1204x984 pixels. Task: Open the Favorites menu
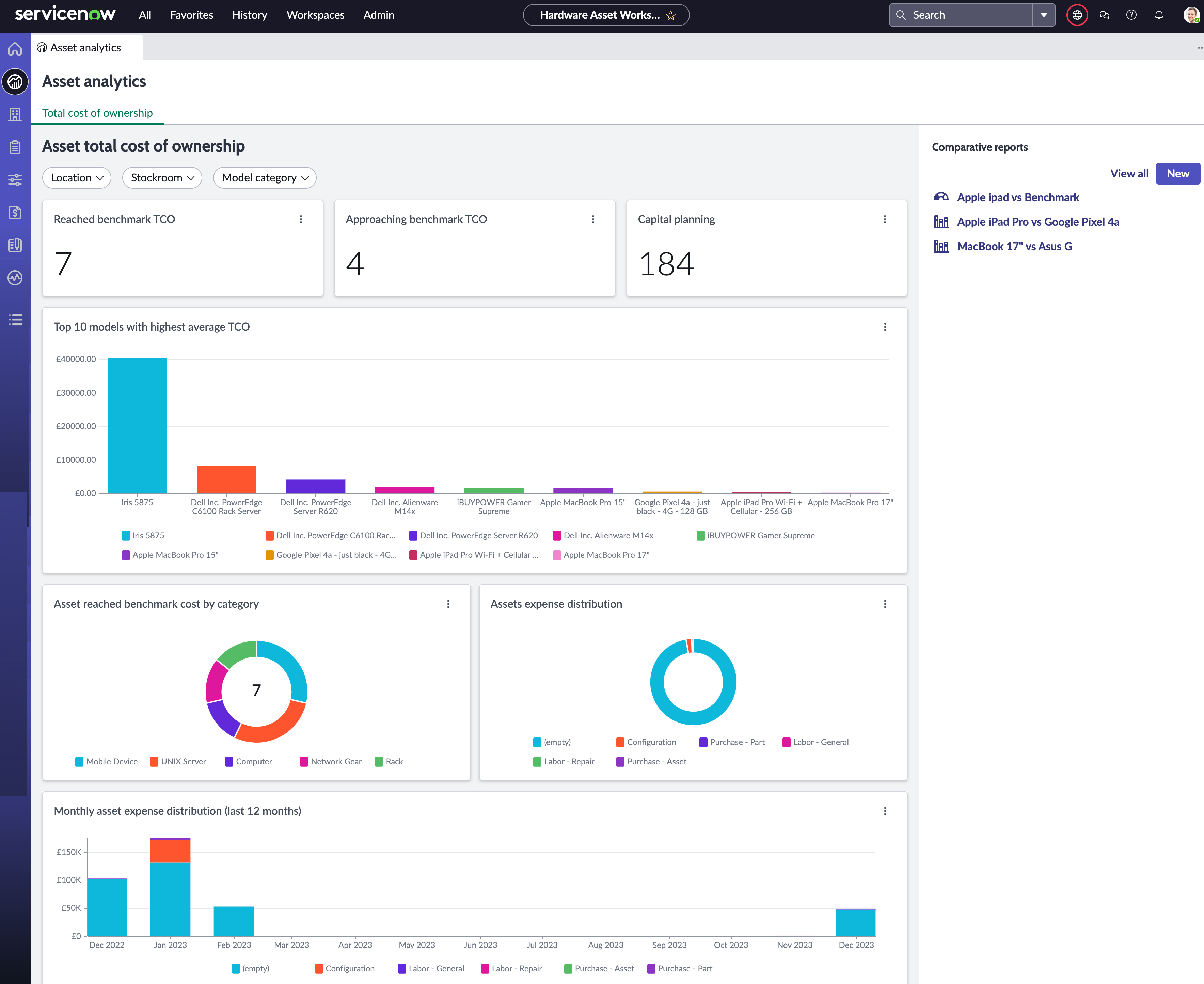tap(192, 15)
